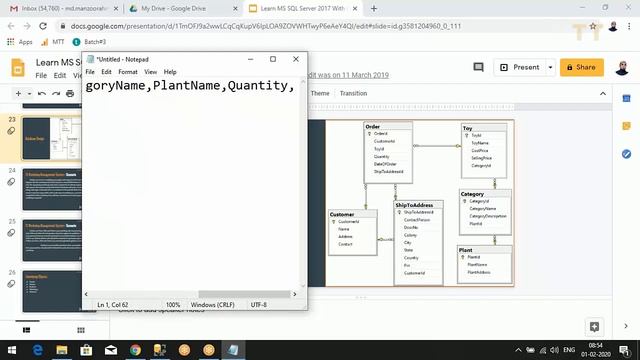Select slide 23 thumbnail
The image size is (640, 360).
(52, 139)
